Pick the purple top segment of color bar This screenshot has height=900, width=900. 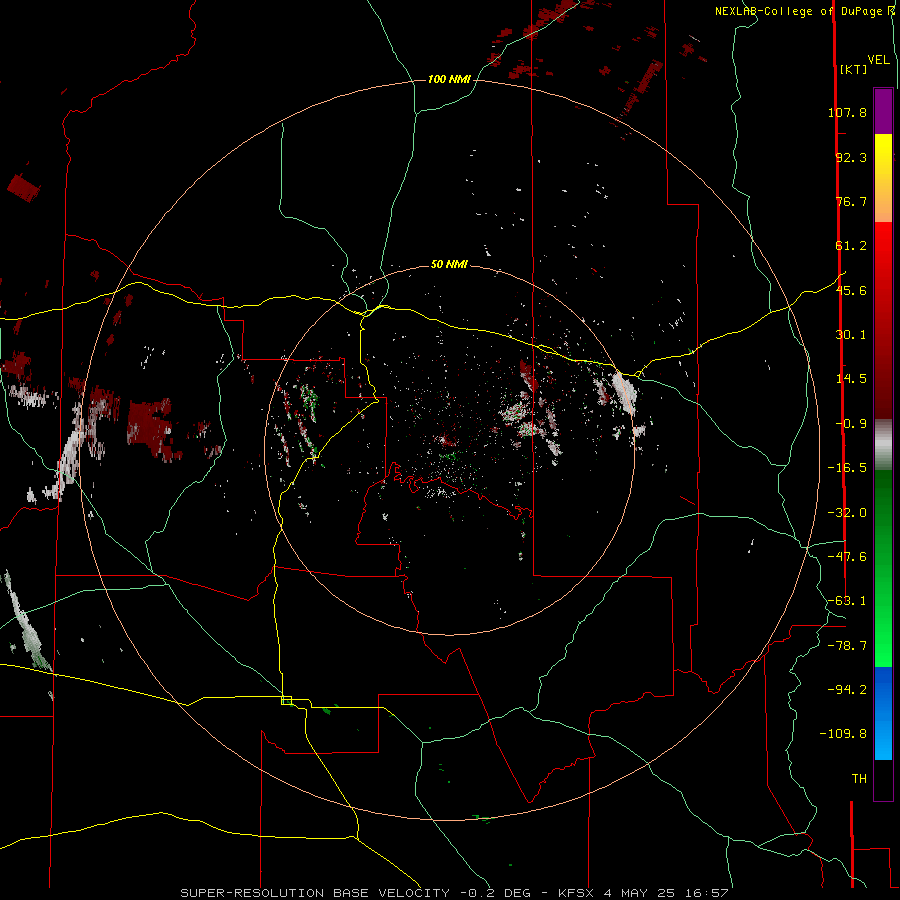[x=883, y=111]
